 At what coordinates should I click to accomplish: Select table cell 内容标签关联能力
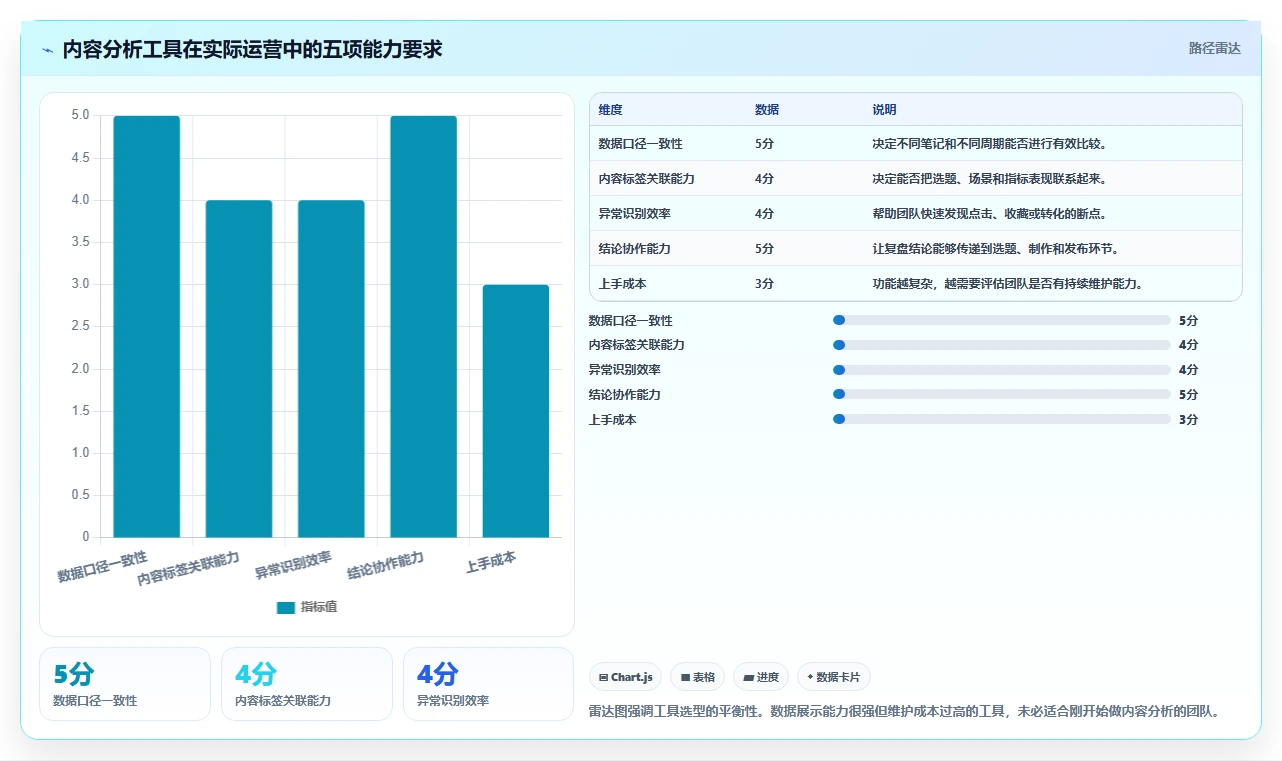(x=646, y=179)
